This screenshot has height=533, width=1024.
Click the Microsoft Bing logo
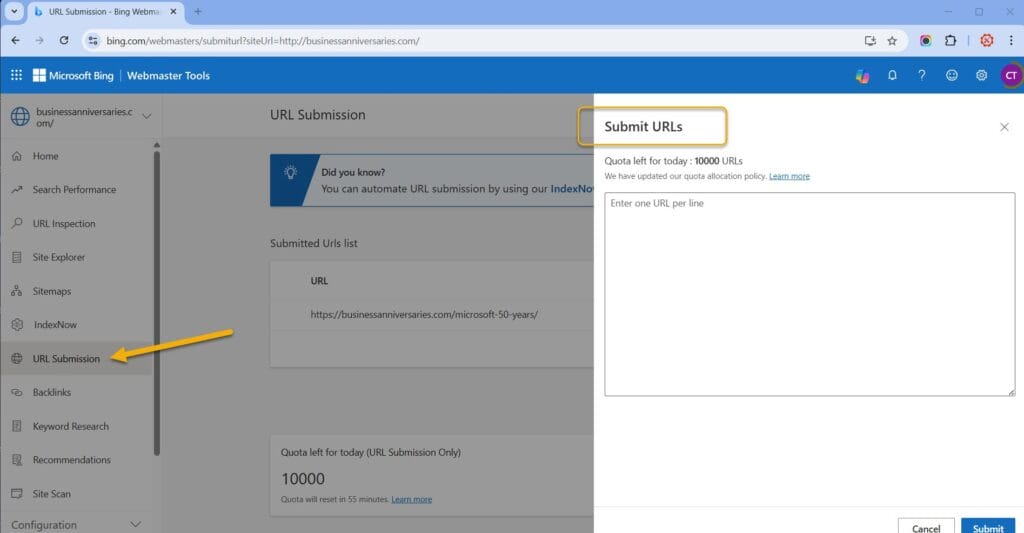pos(73,76)
